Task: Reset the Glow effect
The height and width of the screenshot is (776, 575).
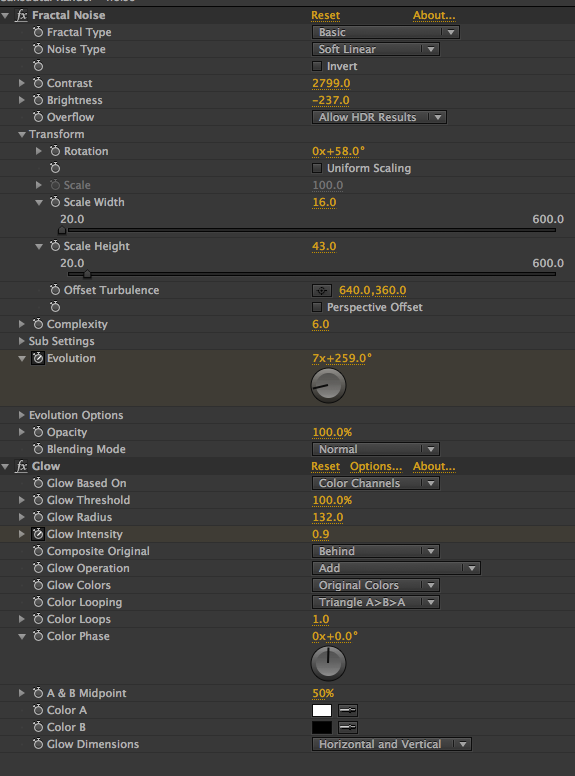Action: coord(326,466)
